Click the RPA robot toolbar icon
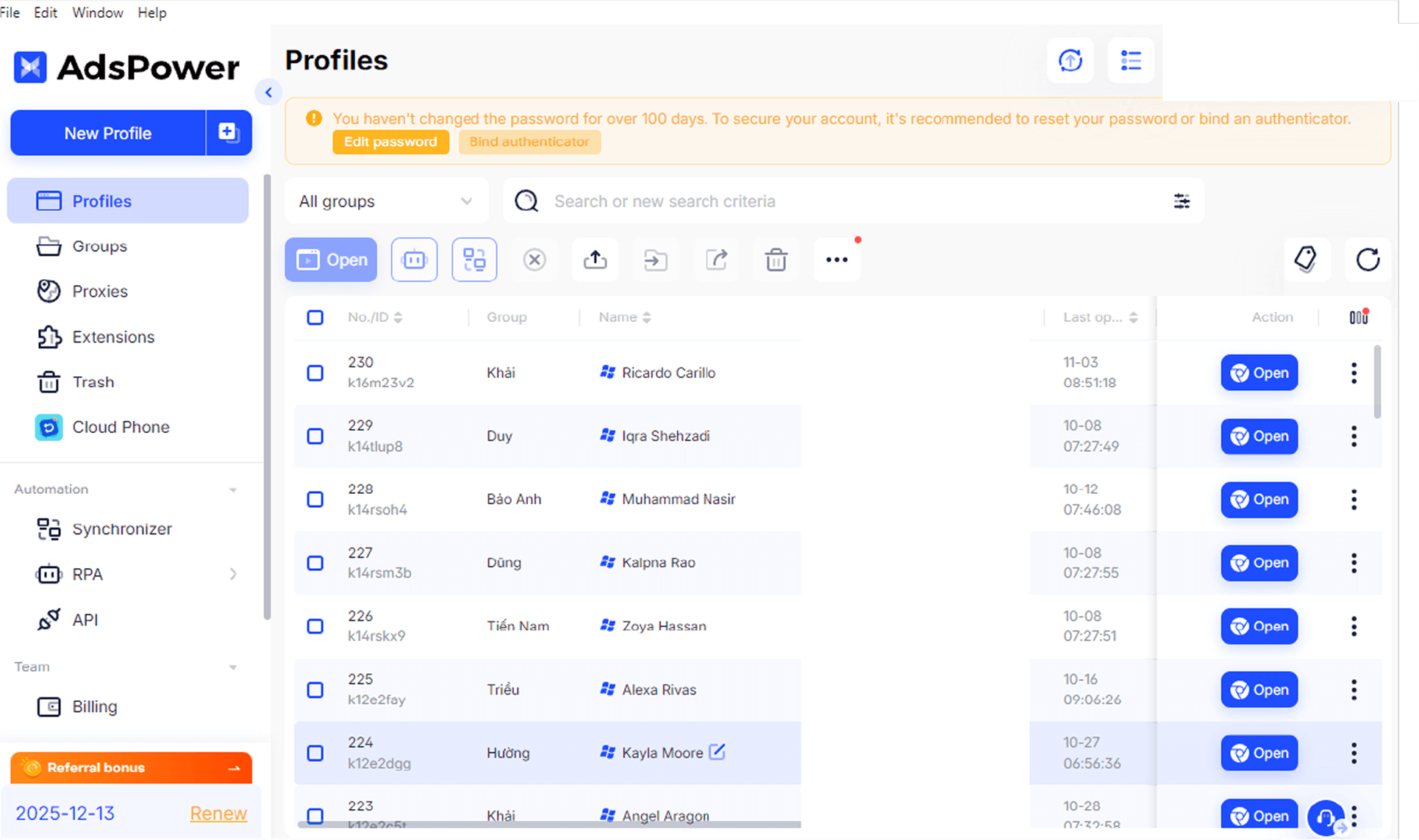The width and height of the screenshot is (1419, 840). [414, 259]
